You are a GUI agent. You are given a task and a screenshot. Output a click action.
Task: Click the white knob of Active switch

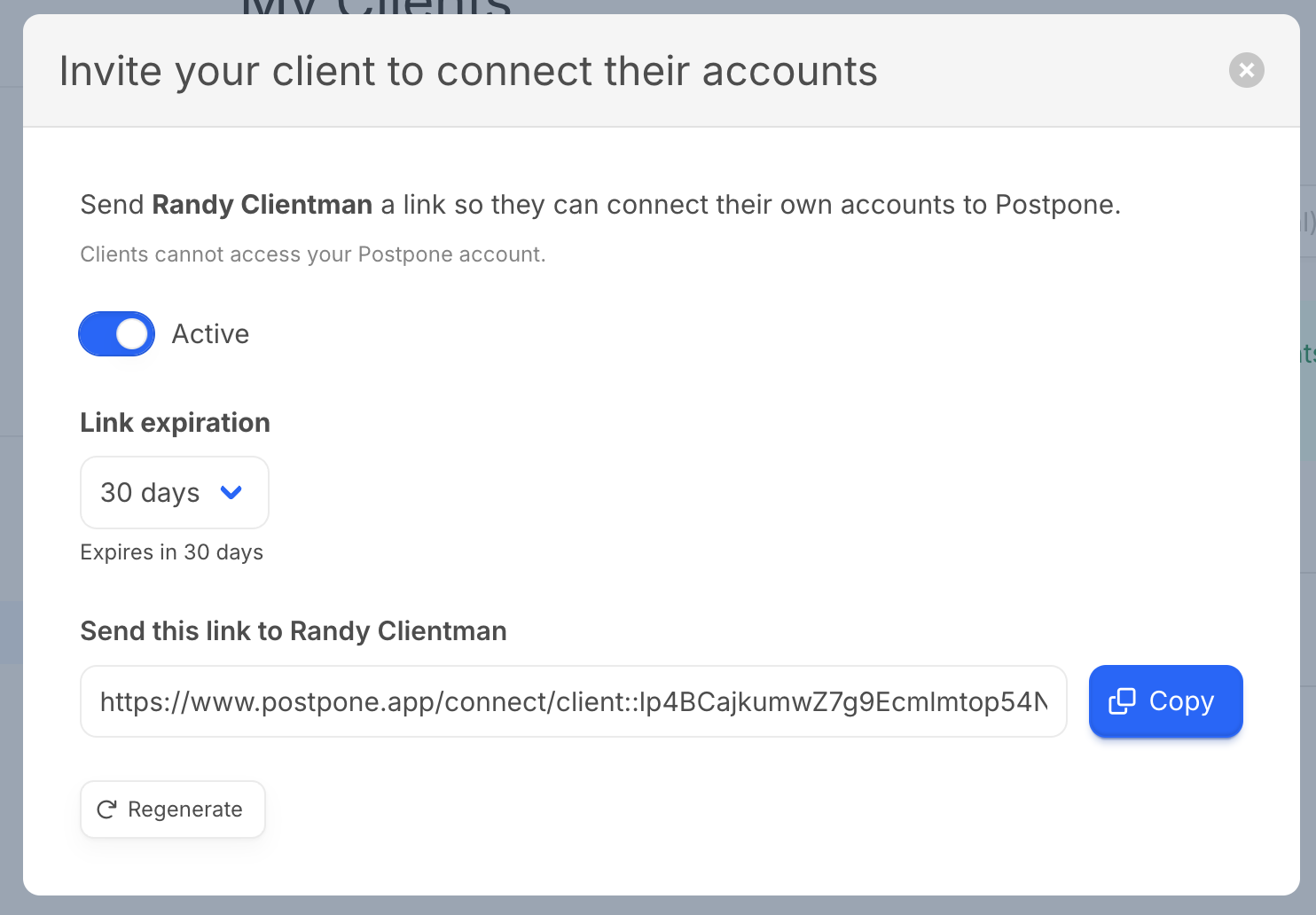click(x=132, y=333)
